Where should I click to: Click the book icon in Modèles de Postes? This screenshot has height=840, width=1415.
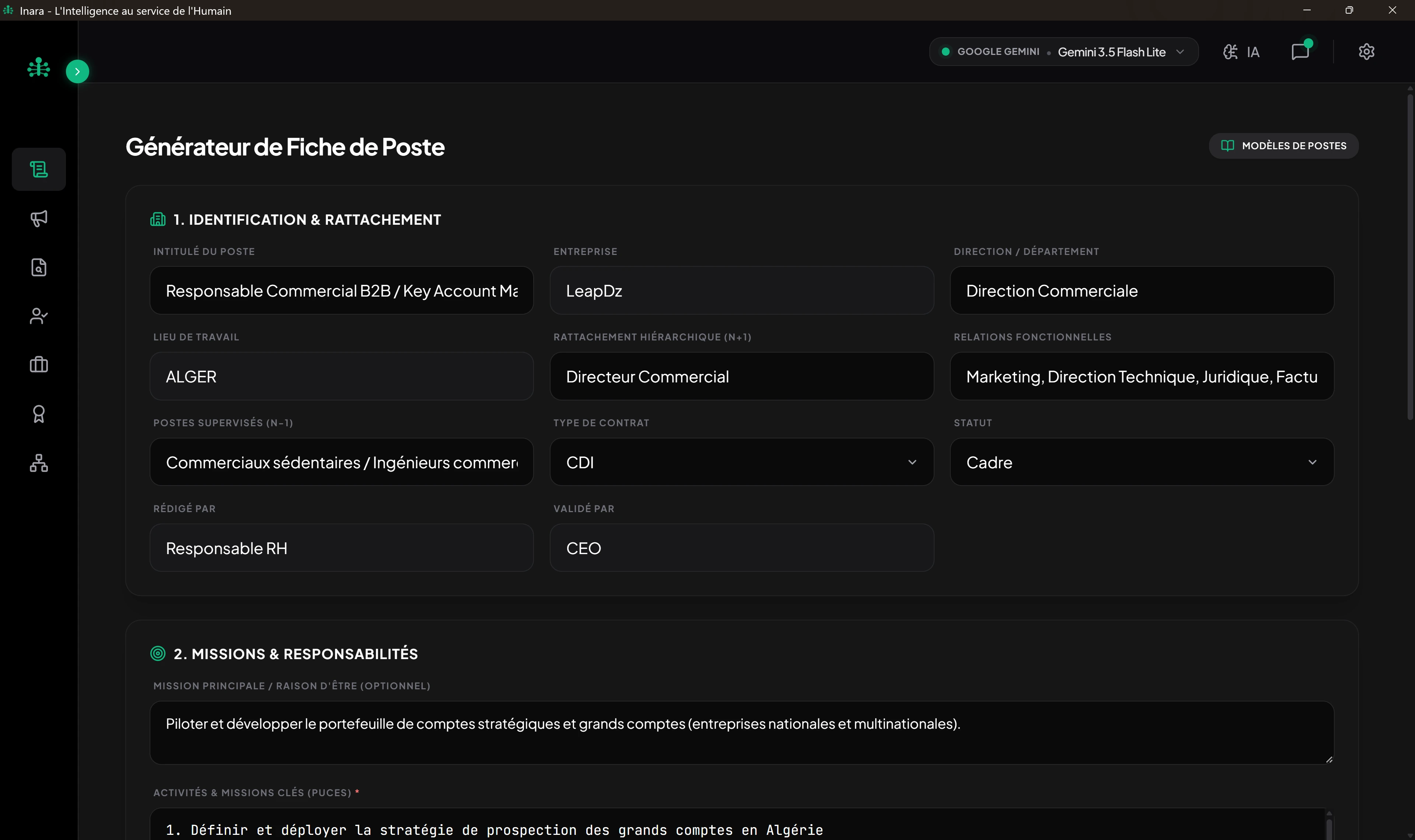coord(1227,146)
